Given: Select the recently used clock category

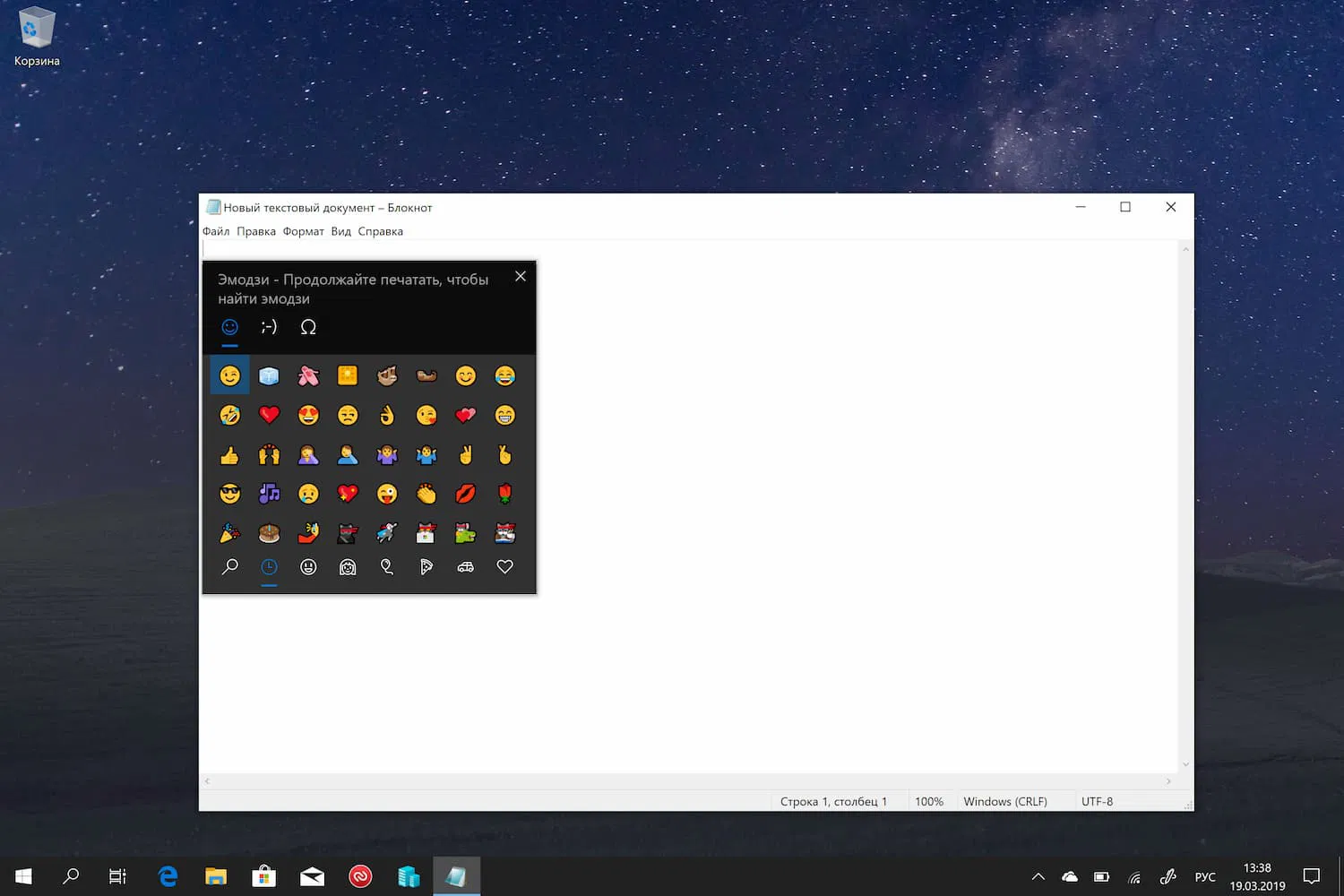Looking at the screenshot, I should tap(269, 566).
